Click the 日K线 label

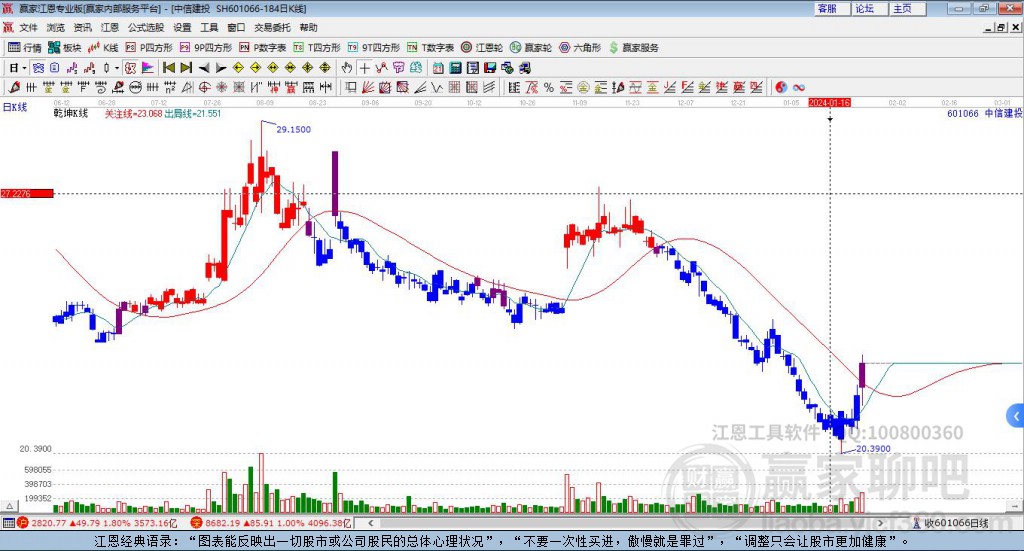[15, 107]
